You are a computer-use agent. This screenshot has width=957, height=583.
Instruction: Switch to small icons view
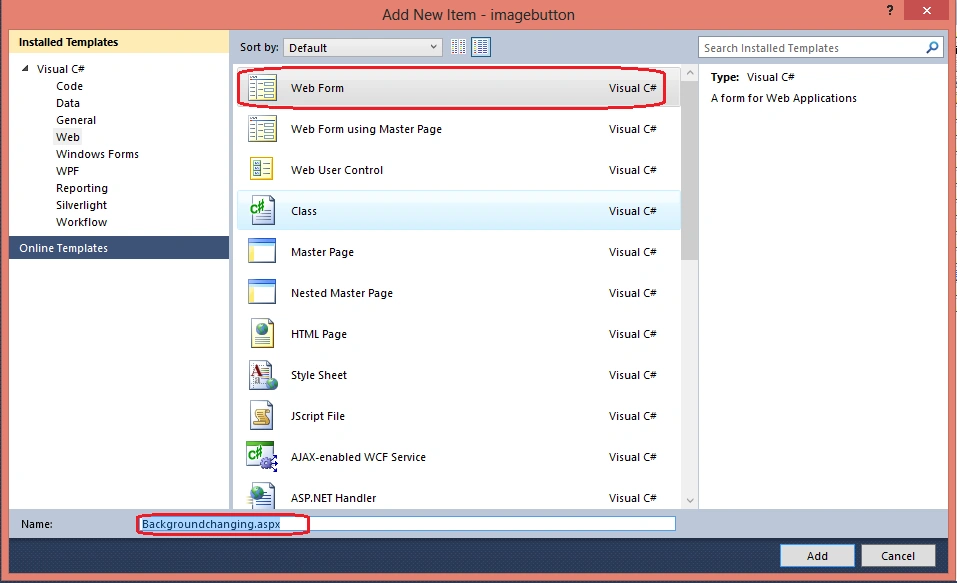pos(458,47)
